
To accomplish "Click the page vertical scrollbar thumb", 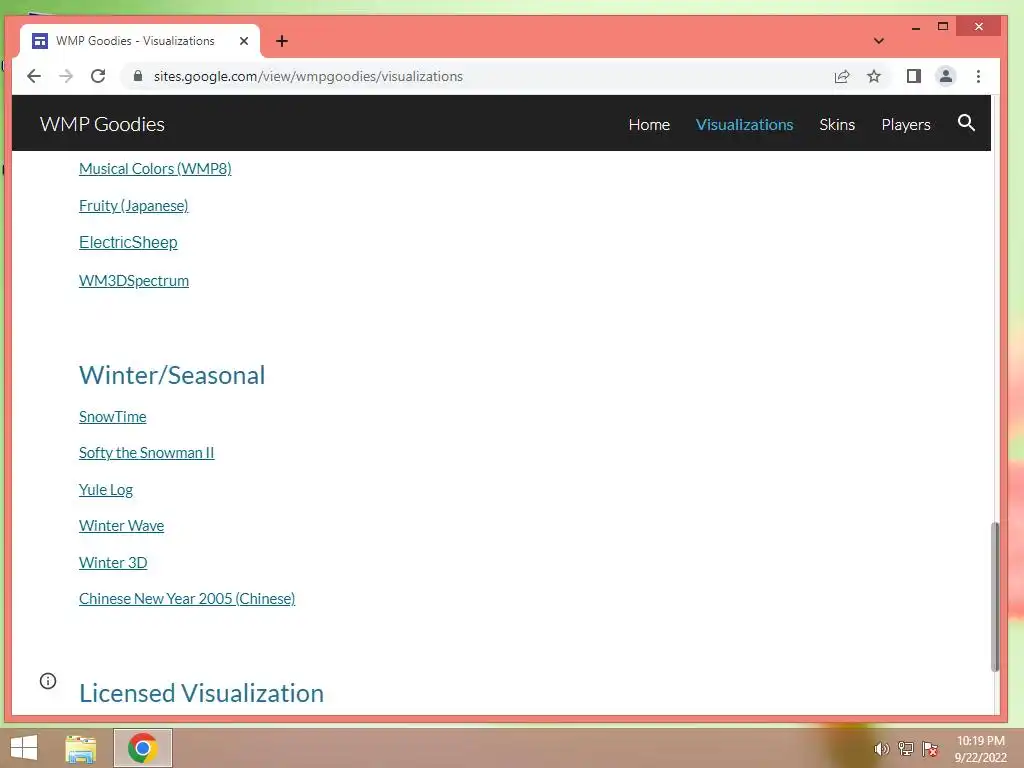I will pos(995,597).
